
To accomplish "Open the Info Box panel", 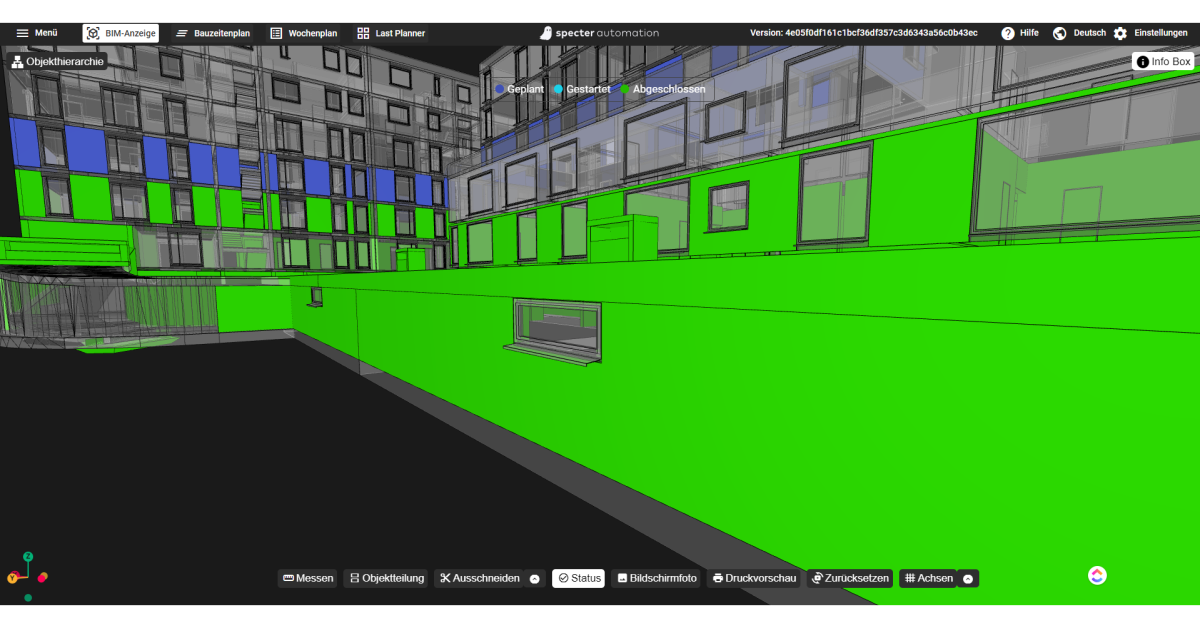I will tap(1163, 61).
